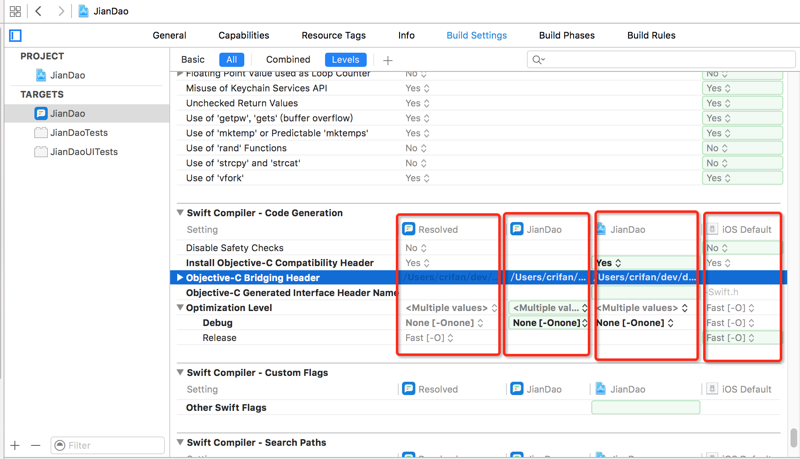Image resolution: width=800 pixels, height=459 pixels.
Task: Collapse Swift Compiler - Custom Flags section
Action: (x=180, y=372)
